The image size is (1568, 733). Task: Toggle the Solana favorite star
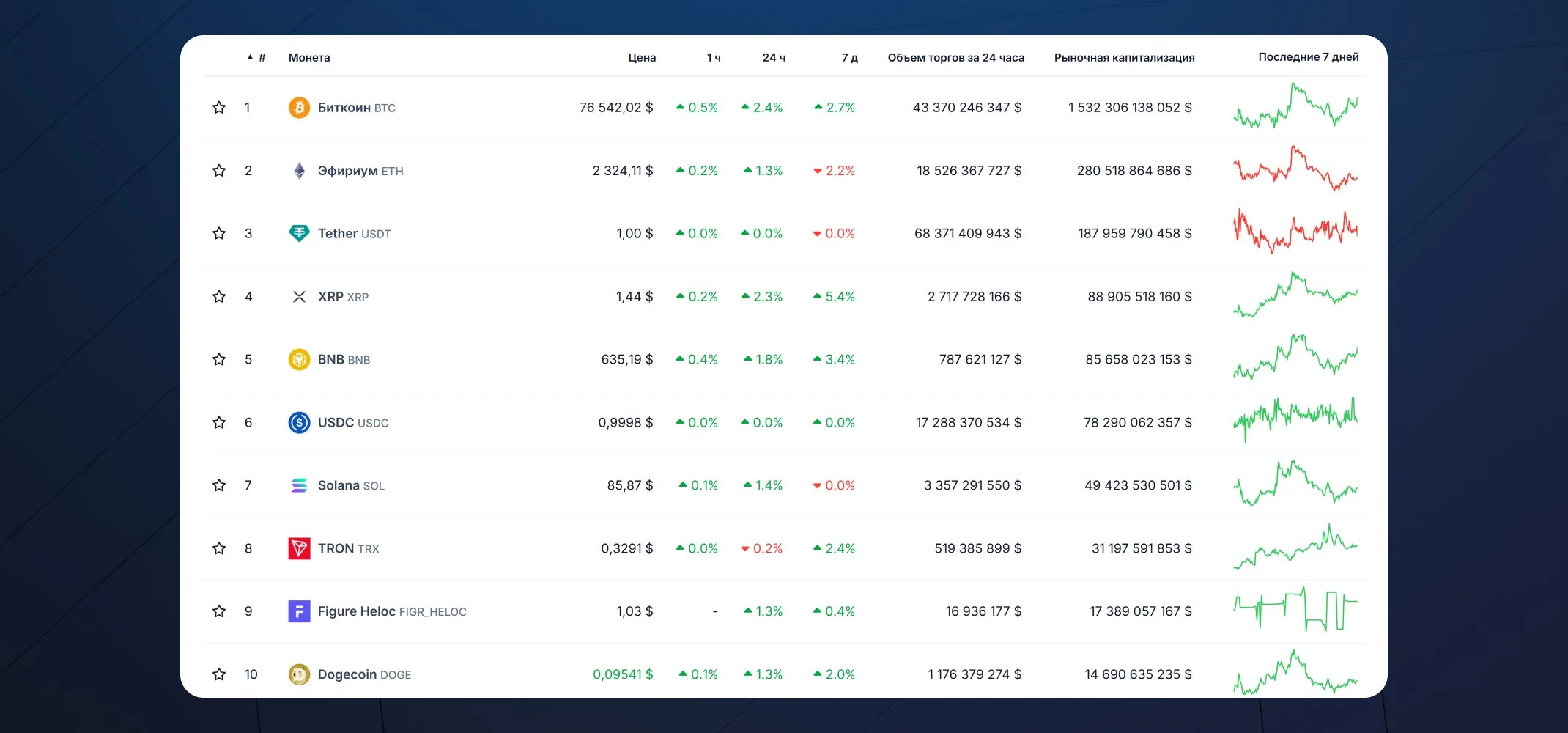[x=219, y=485]
